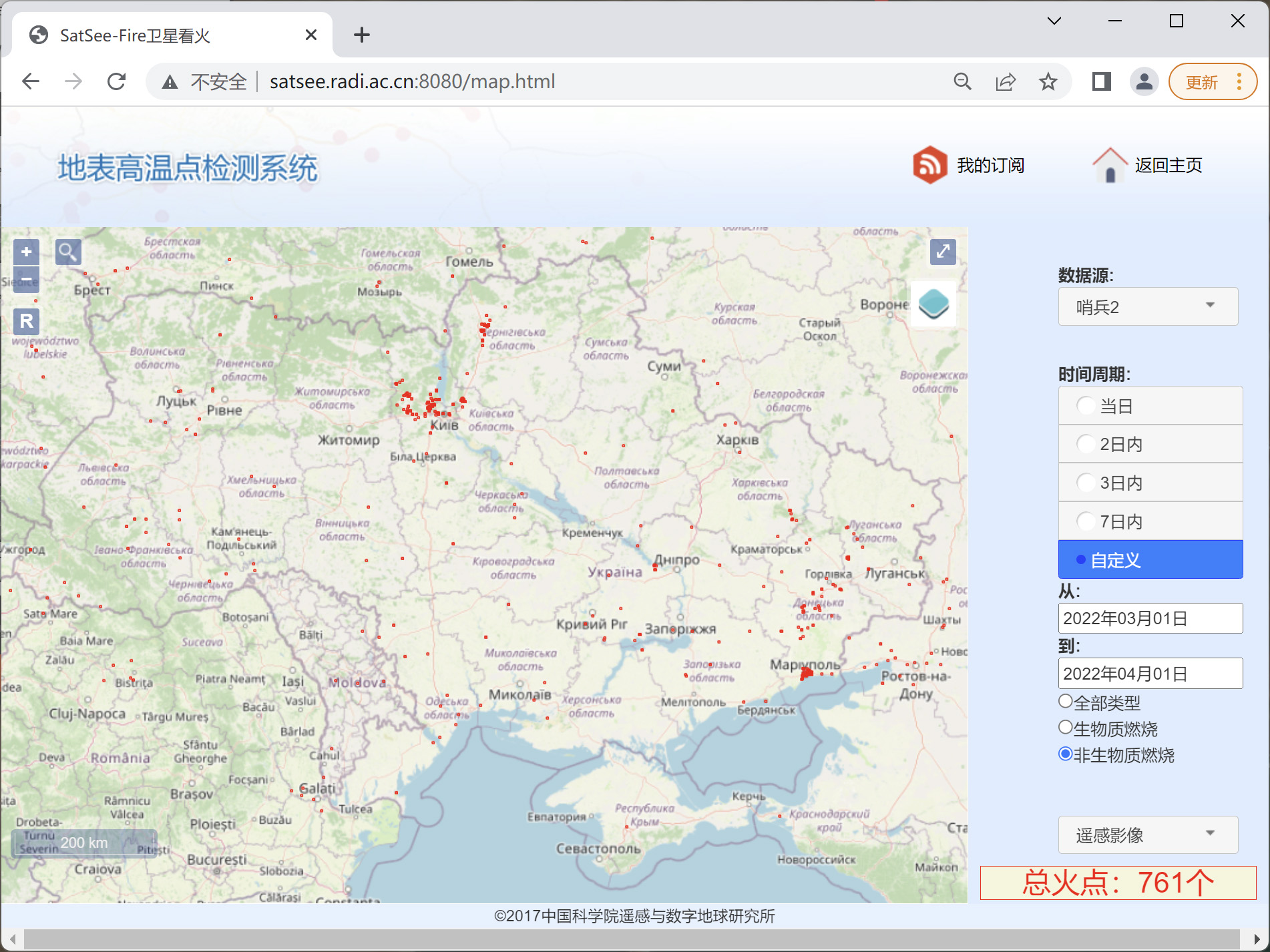Click the Луганськ city label on map

895,573
